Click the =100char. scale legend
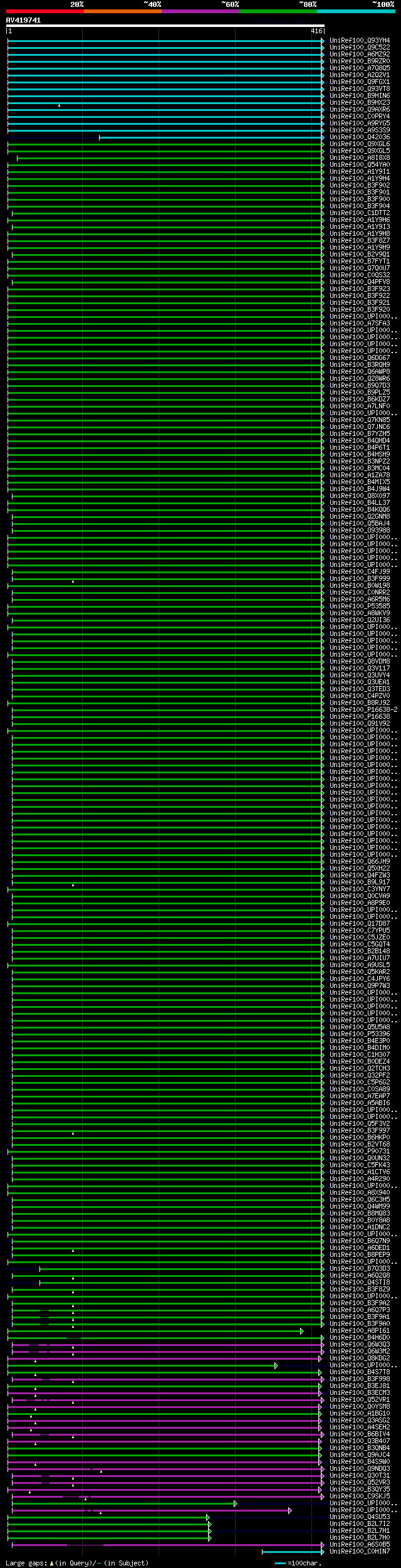This screenshot has height=1568, width=401. [298, 1563]
